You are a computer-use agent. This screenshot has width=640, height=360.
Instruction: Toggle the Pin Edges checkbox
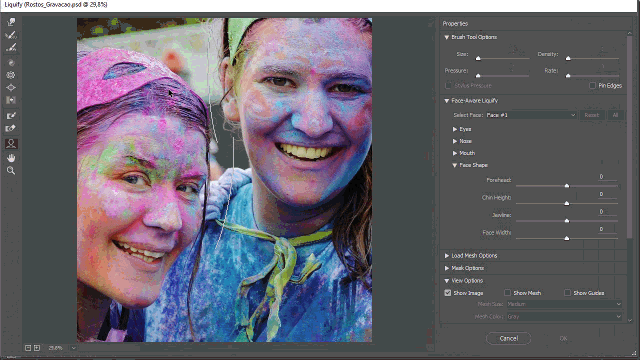592,86
